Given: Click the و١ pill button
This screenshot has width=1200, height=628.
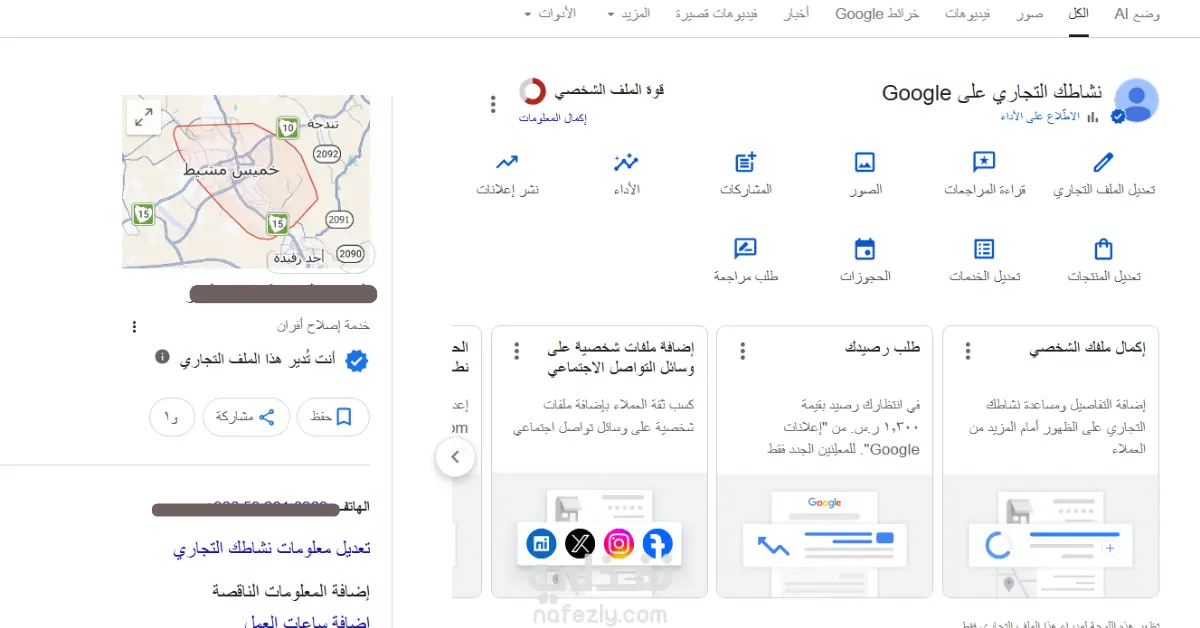Looking at the screenshot, I should click(172, 417).
